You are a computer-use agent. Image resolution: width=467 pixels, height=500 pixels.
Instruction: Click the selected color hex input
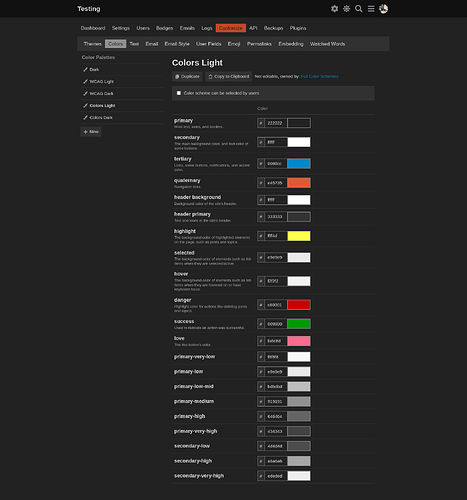point(276,257)
